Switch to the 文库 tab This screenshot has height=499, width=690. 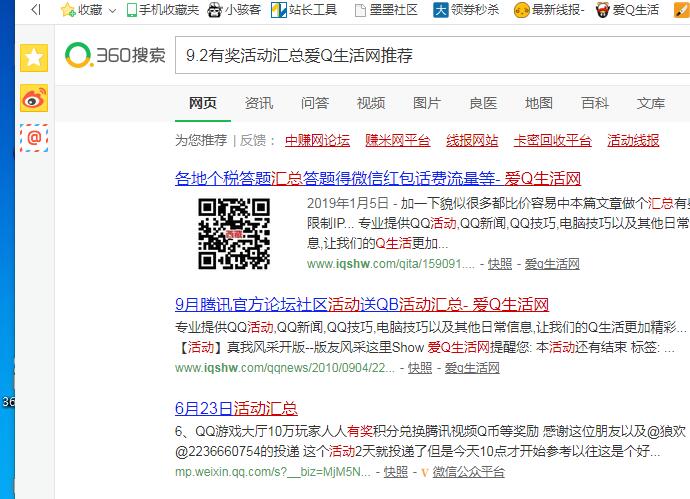(651, 103)
